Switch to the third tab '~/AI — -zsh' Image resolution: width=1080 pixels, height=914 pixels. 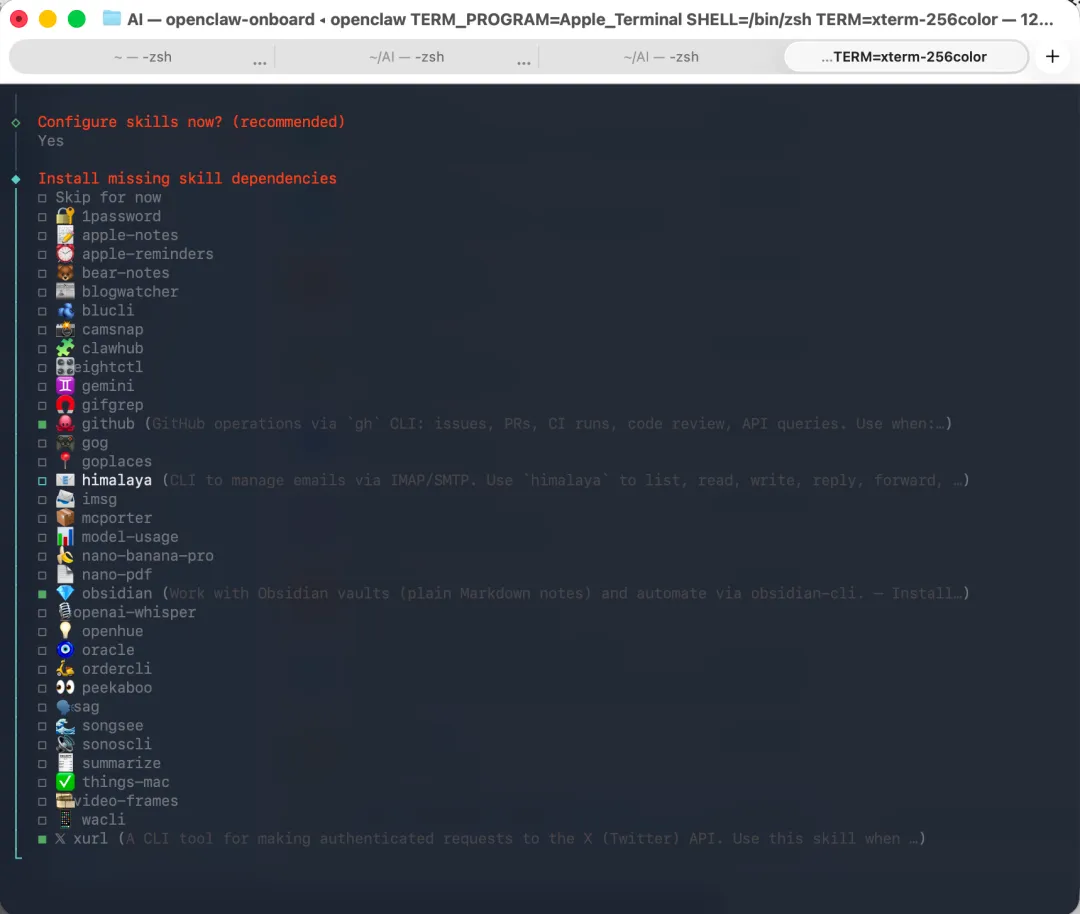point(661,57)
